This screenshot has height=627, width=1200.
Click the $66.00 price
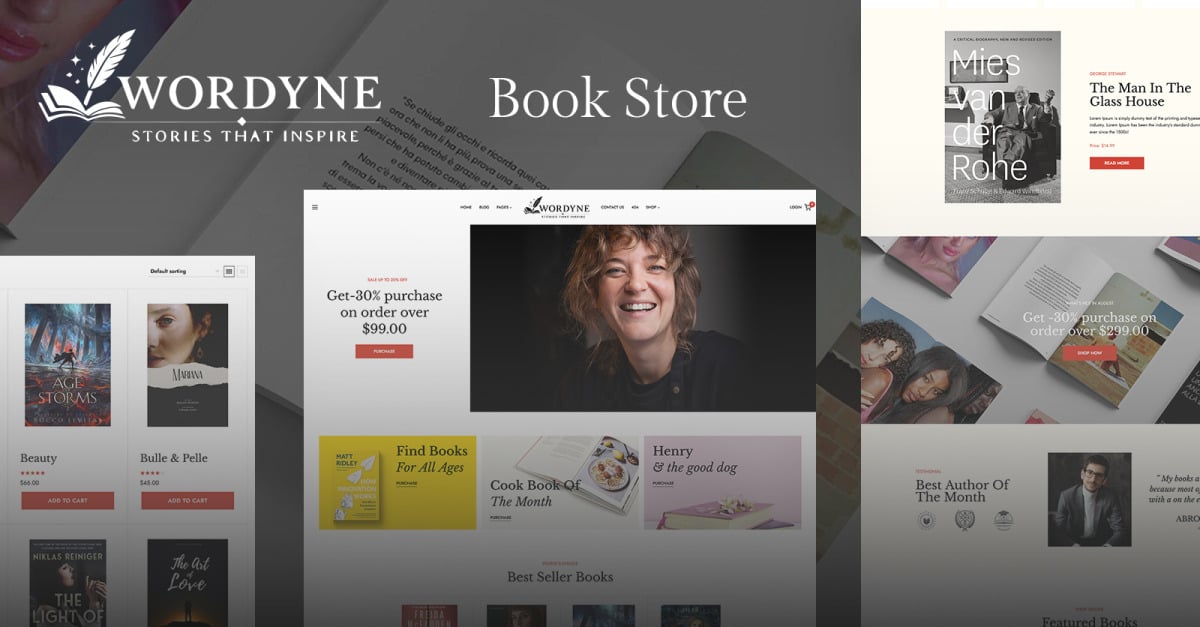30,482
